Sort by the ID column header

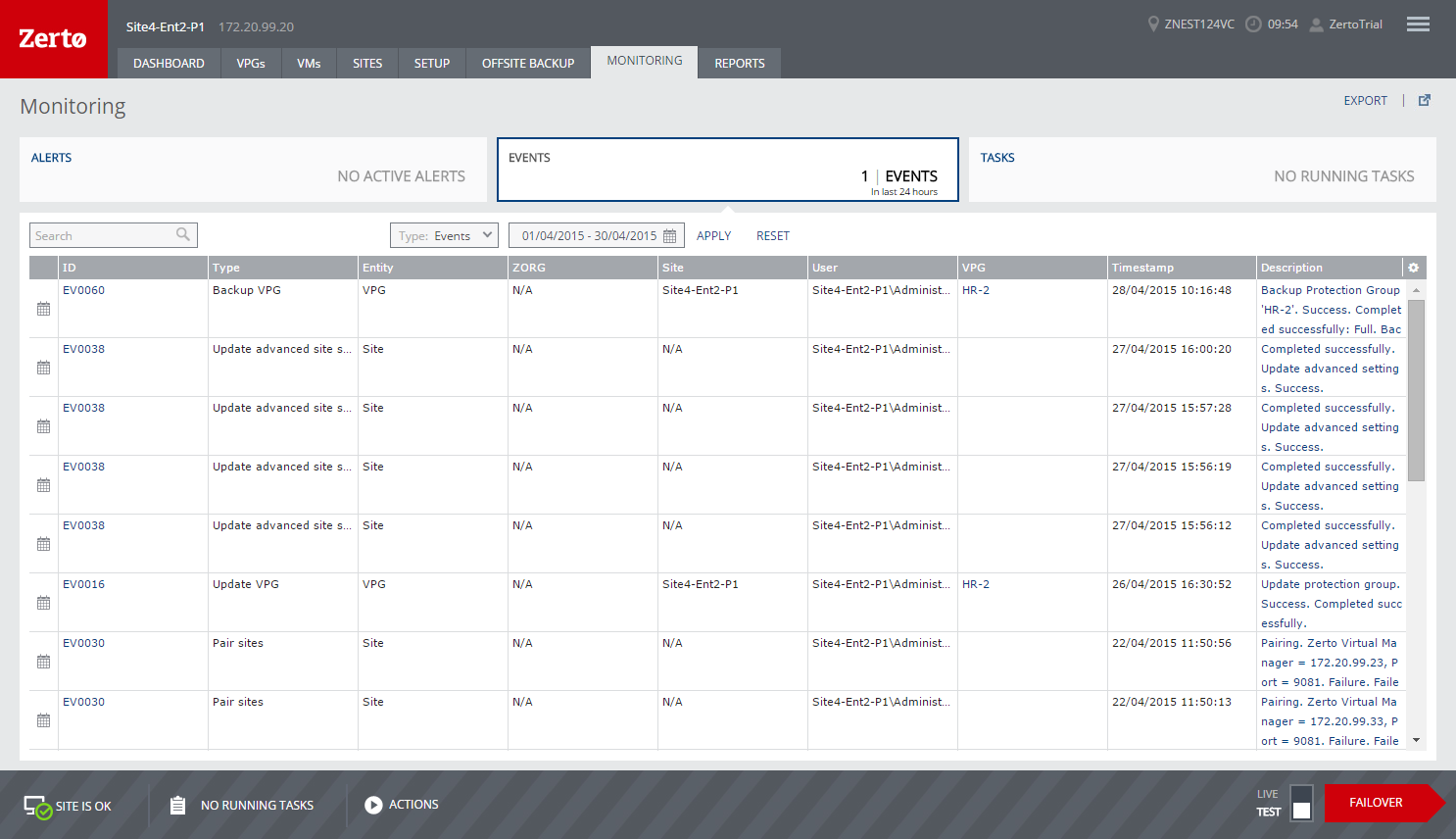coord(133,268)
